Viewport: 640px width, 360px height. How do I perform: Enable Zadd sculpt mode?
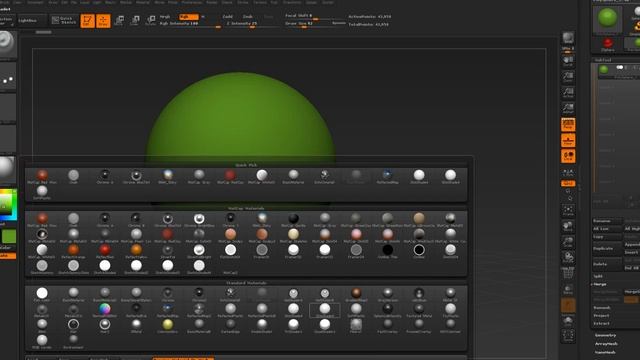coord(228,17)
